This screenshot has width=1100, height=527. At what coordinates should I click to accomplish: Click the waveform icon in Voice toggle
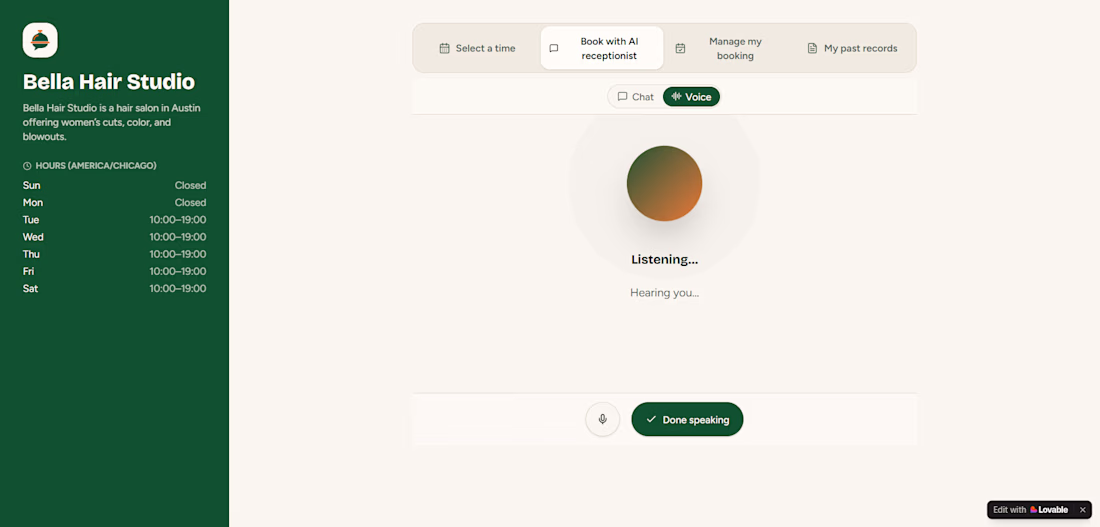pyautogui.click(x=676, y=97)
